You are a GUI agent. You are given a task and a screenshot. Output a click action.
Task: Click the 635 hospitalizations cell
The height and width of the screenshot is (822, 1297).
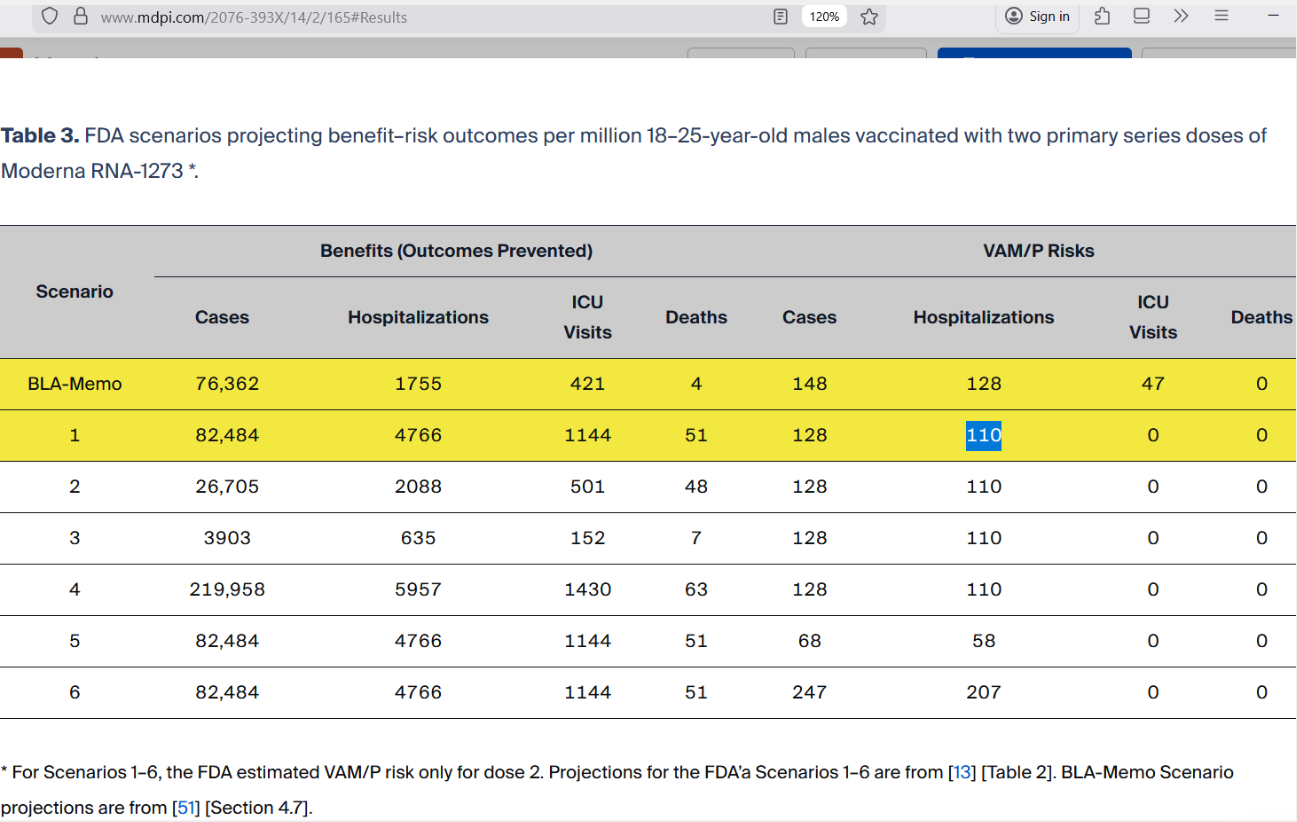click(418, 538)
